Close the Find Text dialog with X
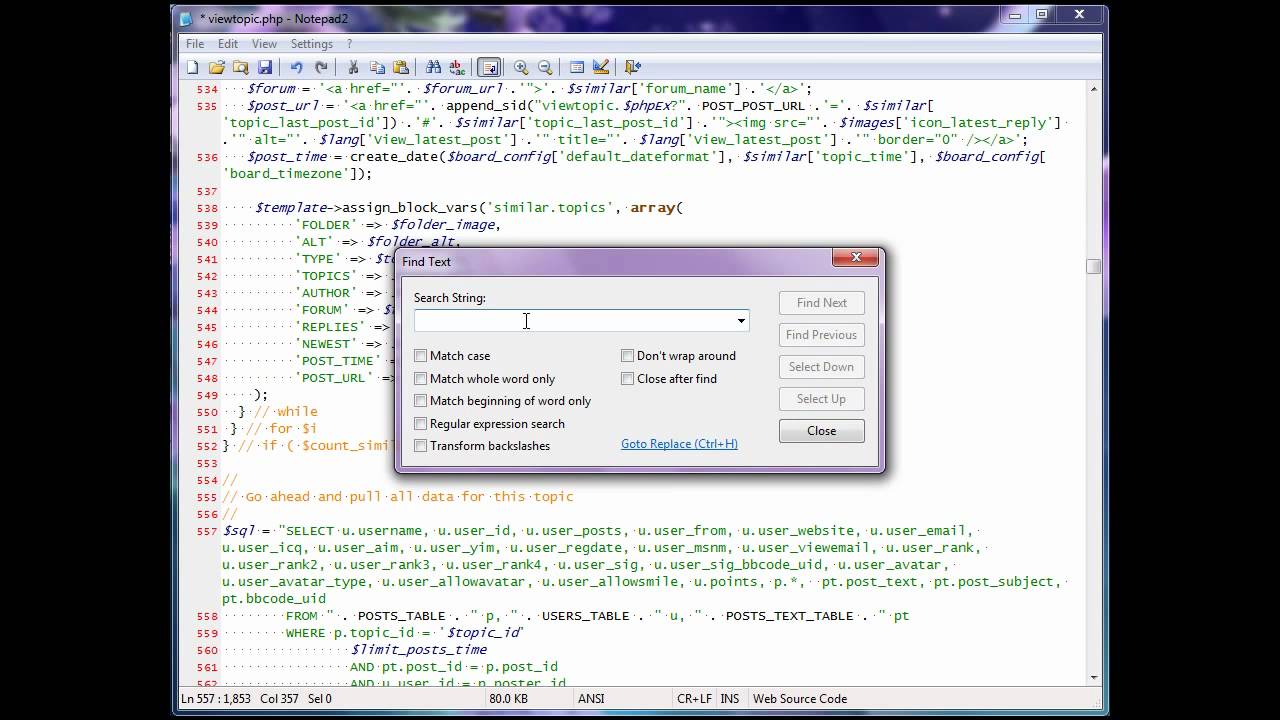Viewport: 1280px width, 720px height. (856, 258)
